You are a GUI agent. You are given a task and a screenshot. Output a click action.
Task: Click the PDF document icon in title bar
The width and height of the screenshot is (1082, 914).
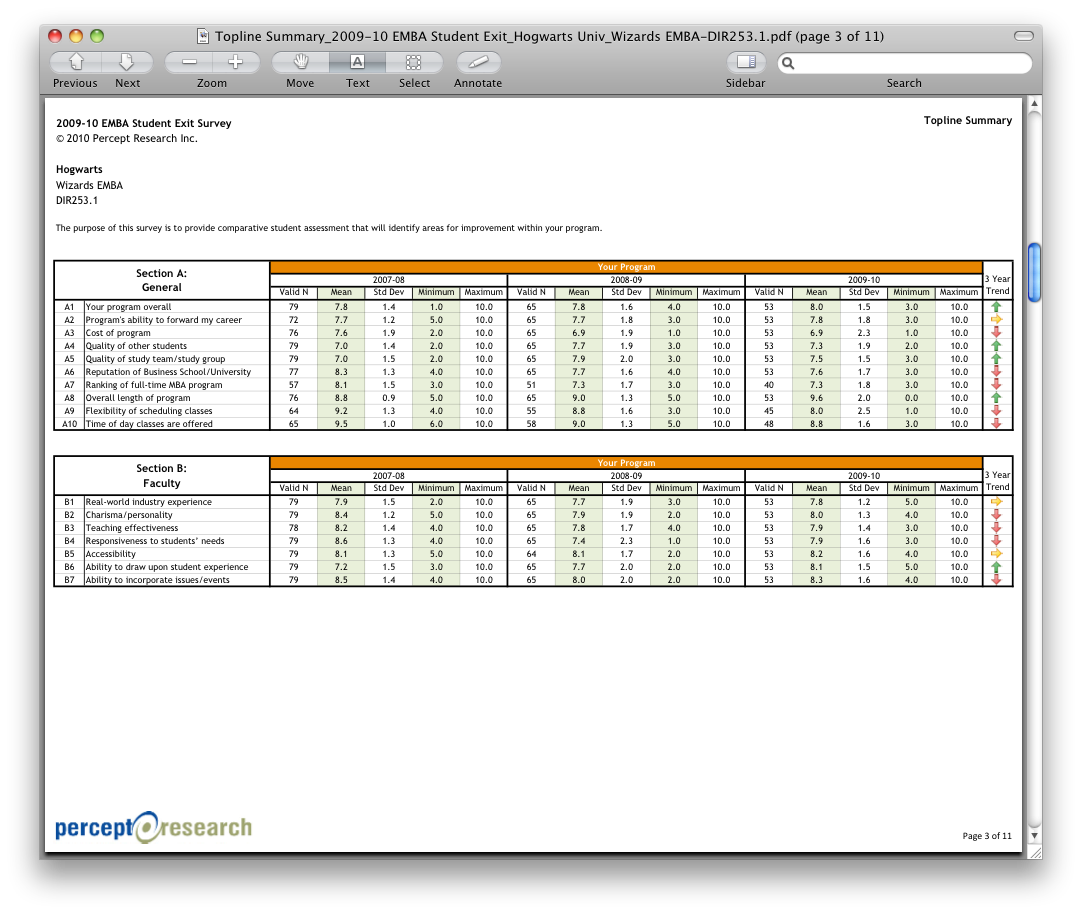tap(203, 36)
